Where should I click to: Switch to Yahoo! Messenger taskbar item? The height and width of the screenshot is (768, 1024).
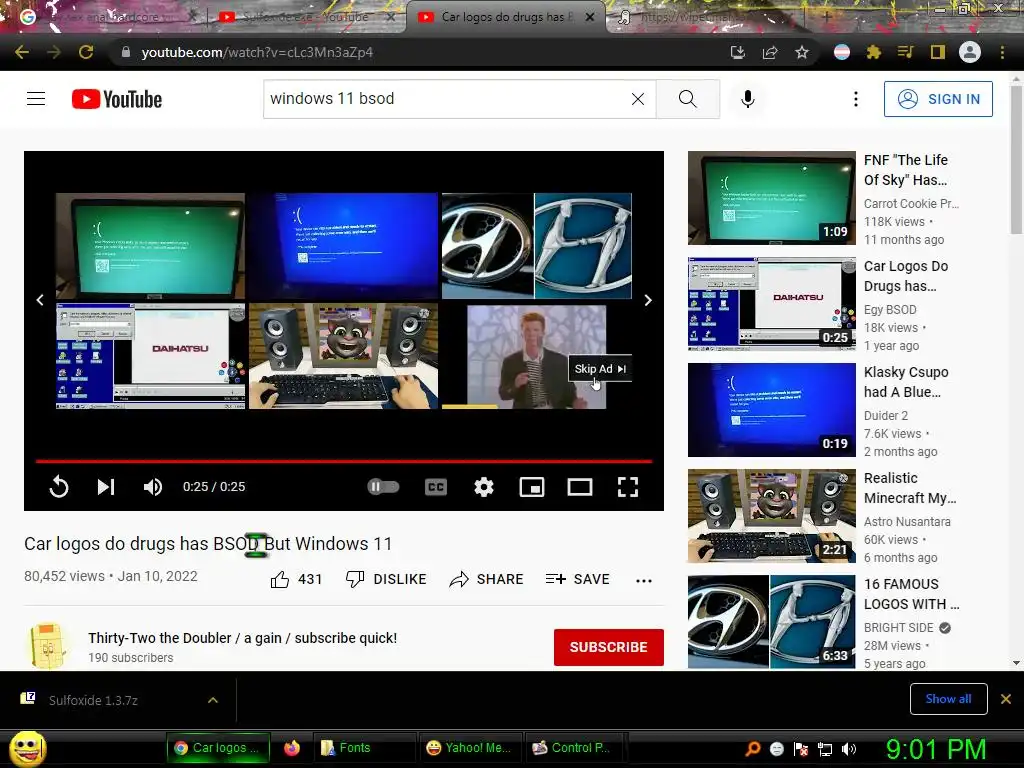[468, 748]
